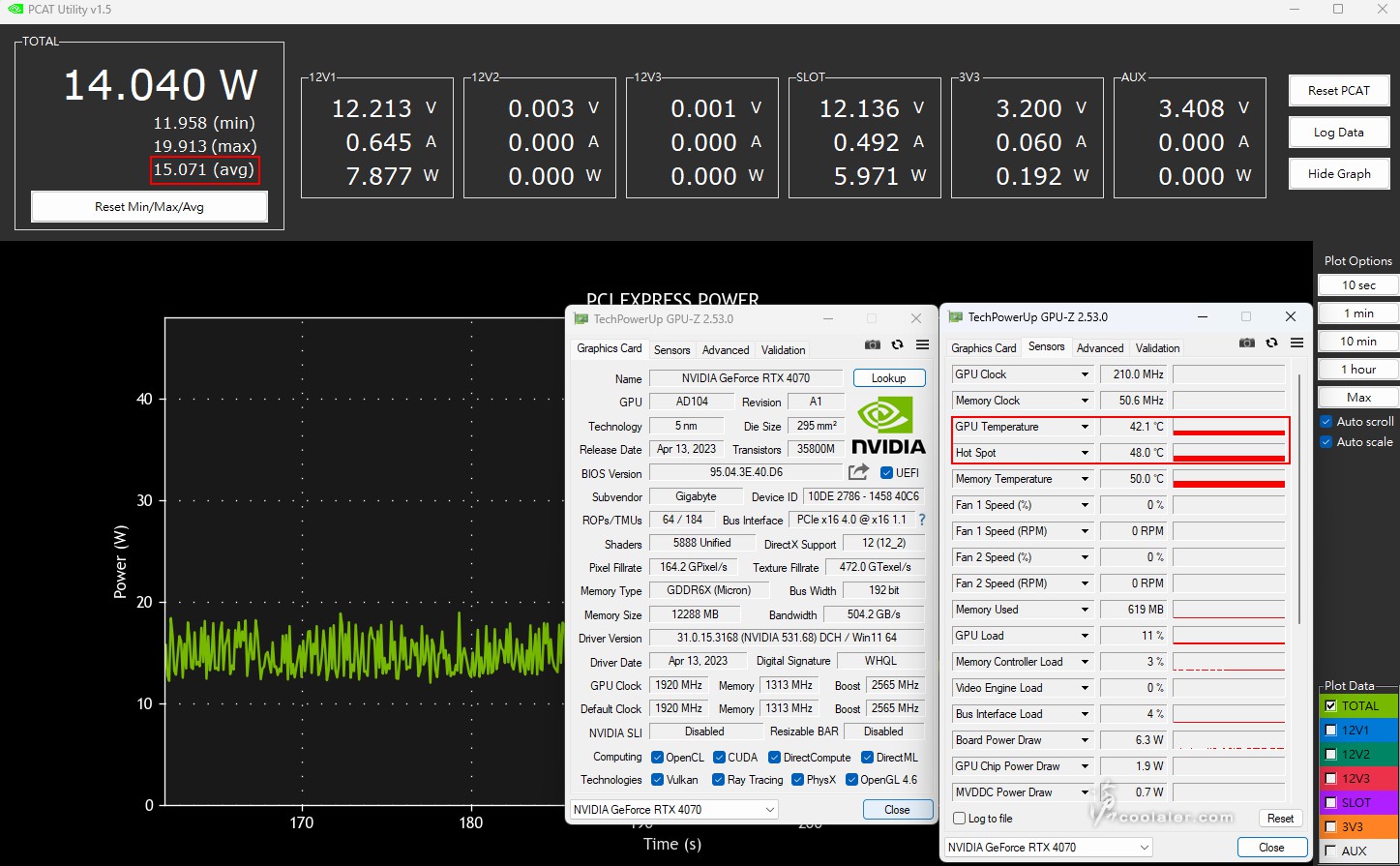The width and height of the screenshot is (1400, 866).
Task: Click the GPU Temperature history graph
Action: click(x=1229, y=427)
